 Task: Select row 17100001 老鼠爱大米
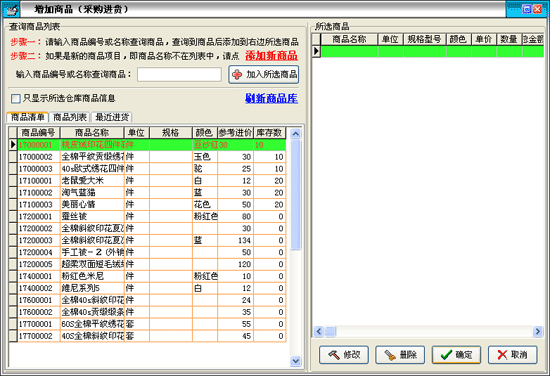point(147,181)
